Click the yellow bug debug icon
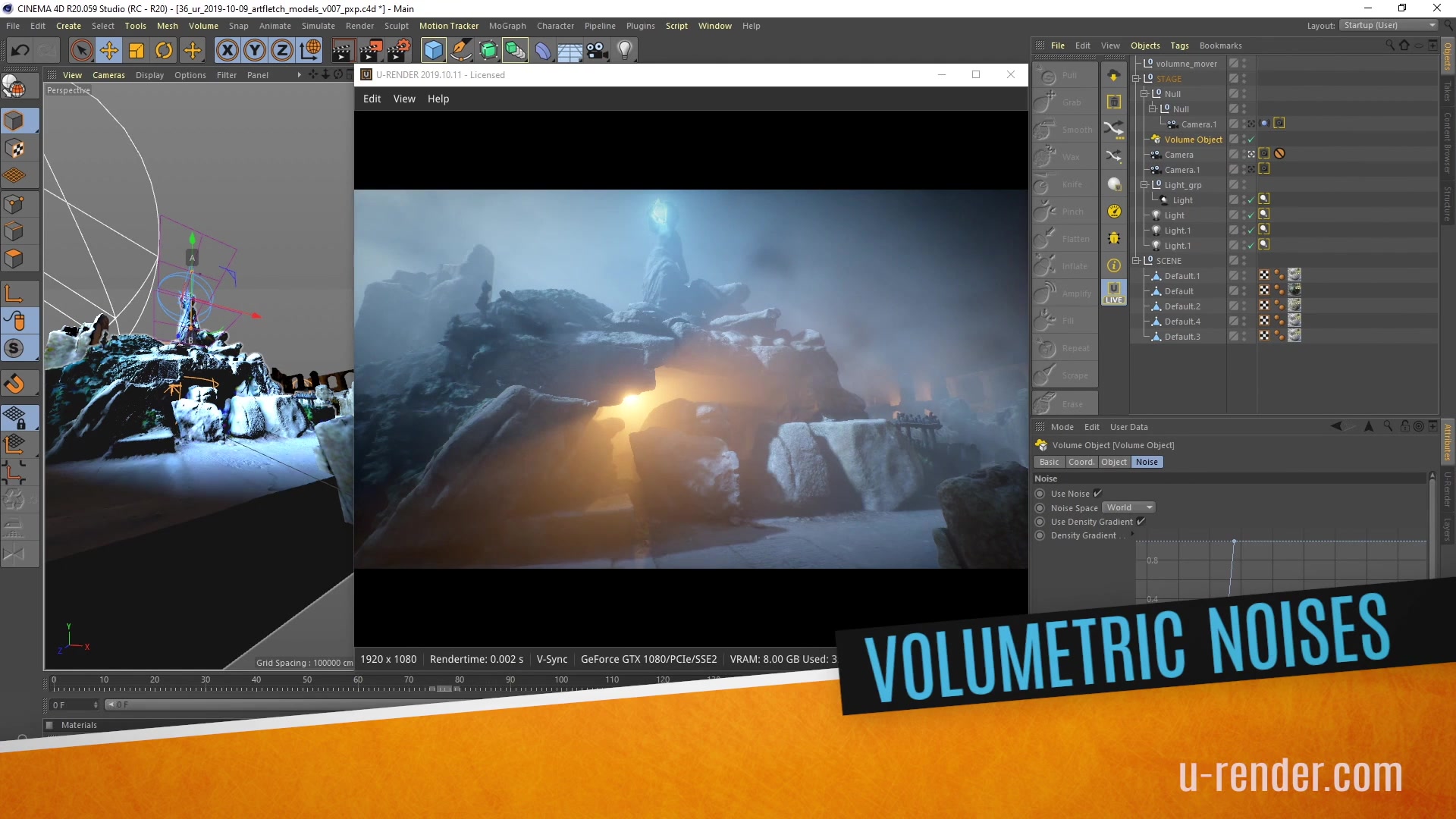The width and height of the screenshot is (1456, 819). tap(1114, 238)
